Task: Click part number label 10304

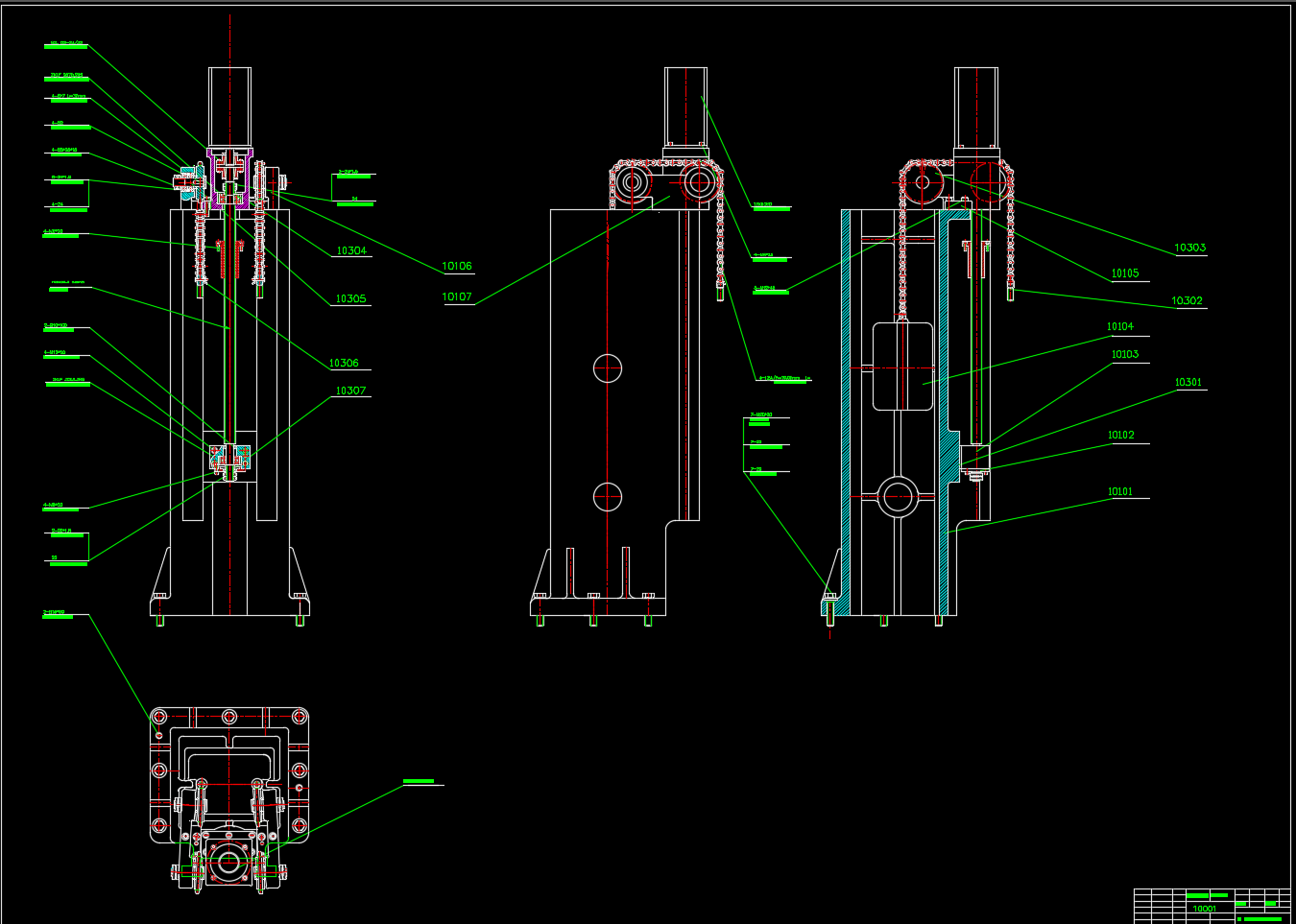Action: [x=351, y=251]
